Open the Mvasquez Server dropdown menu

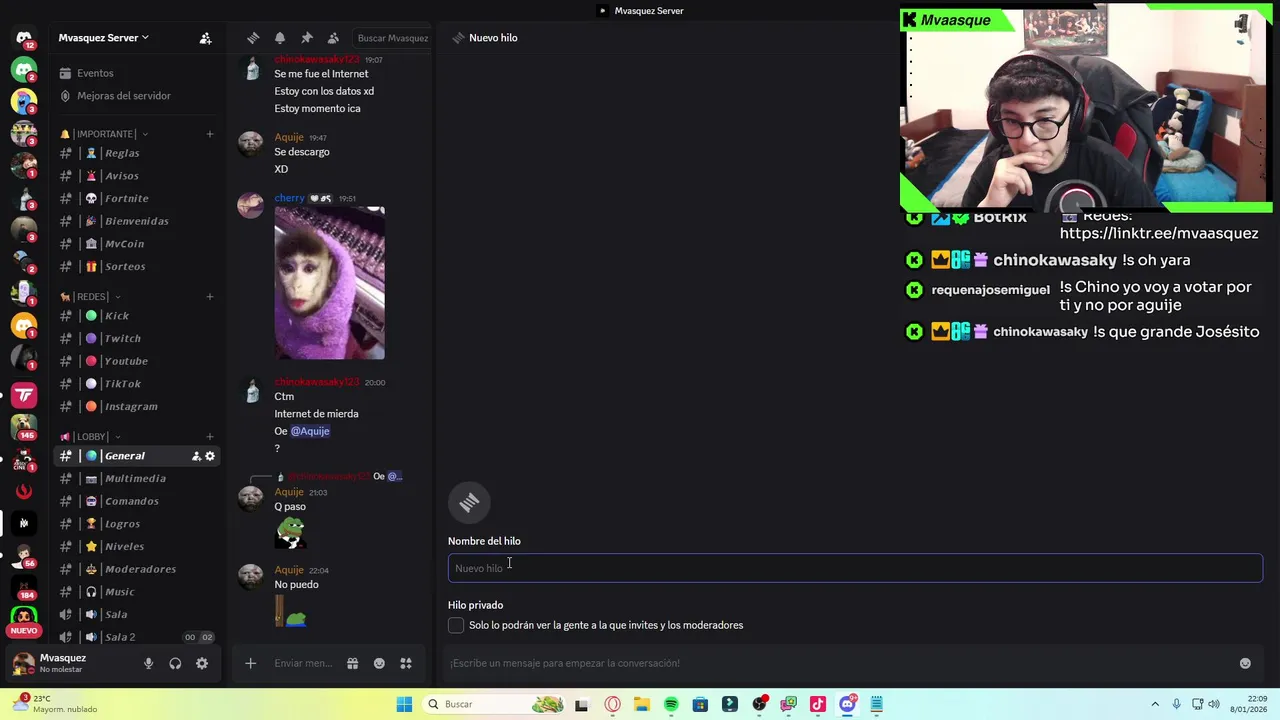click(x=104, y=38)
